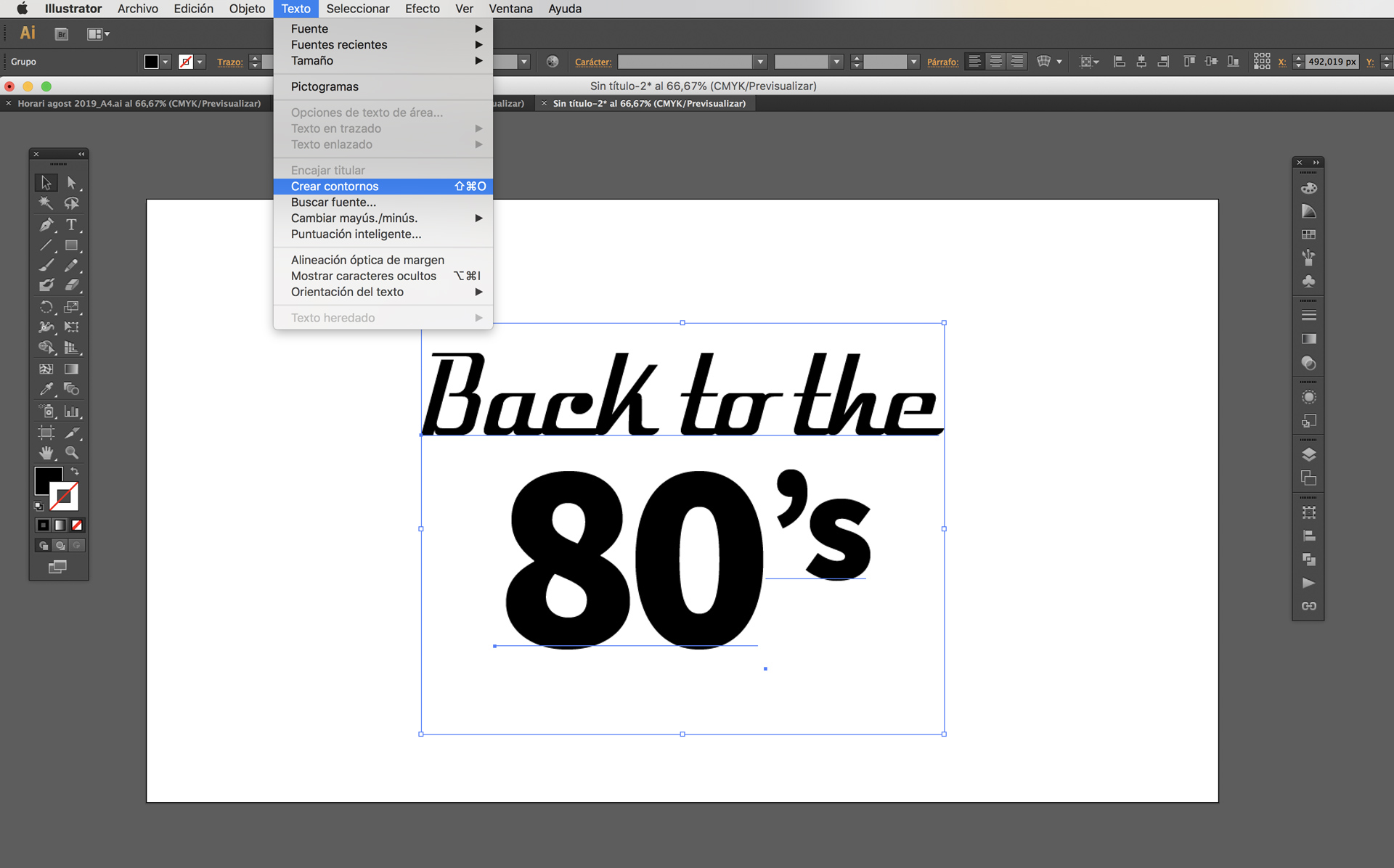Select the Line Segment tool
1394x868 pixels.
click(46, 245)
